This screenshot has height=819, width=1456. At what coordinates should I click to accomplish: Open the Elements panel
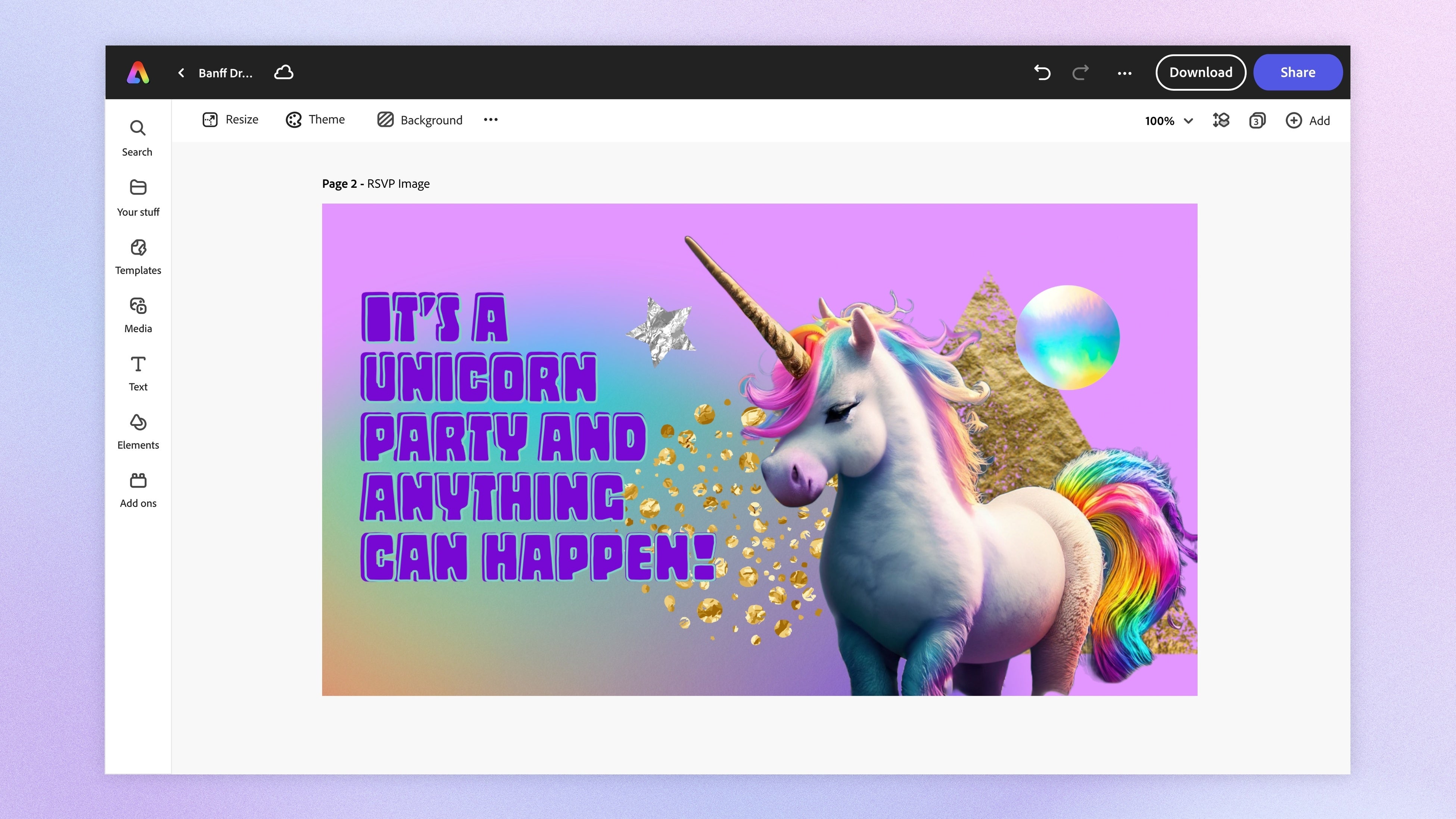click(138, 431)
